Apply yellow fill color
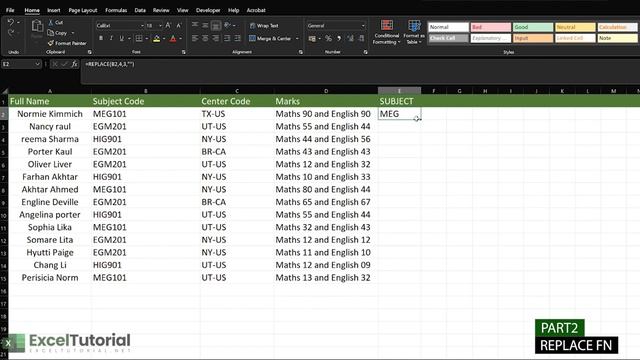The height and width of the screenshot is (360, 640). click(x=156, y=38)
